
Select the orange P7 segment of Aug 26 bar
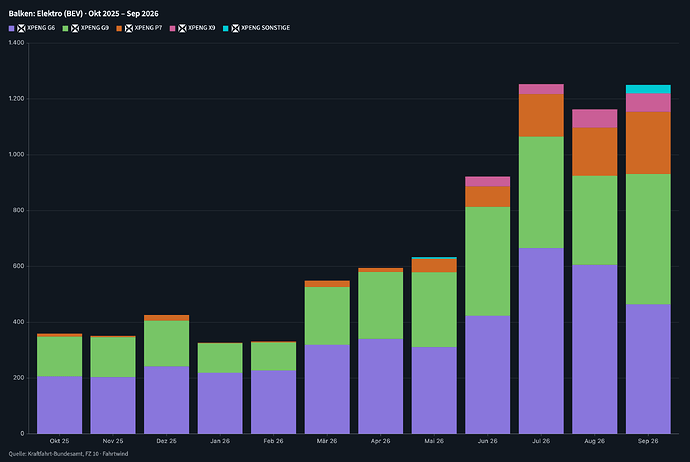595,152
